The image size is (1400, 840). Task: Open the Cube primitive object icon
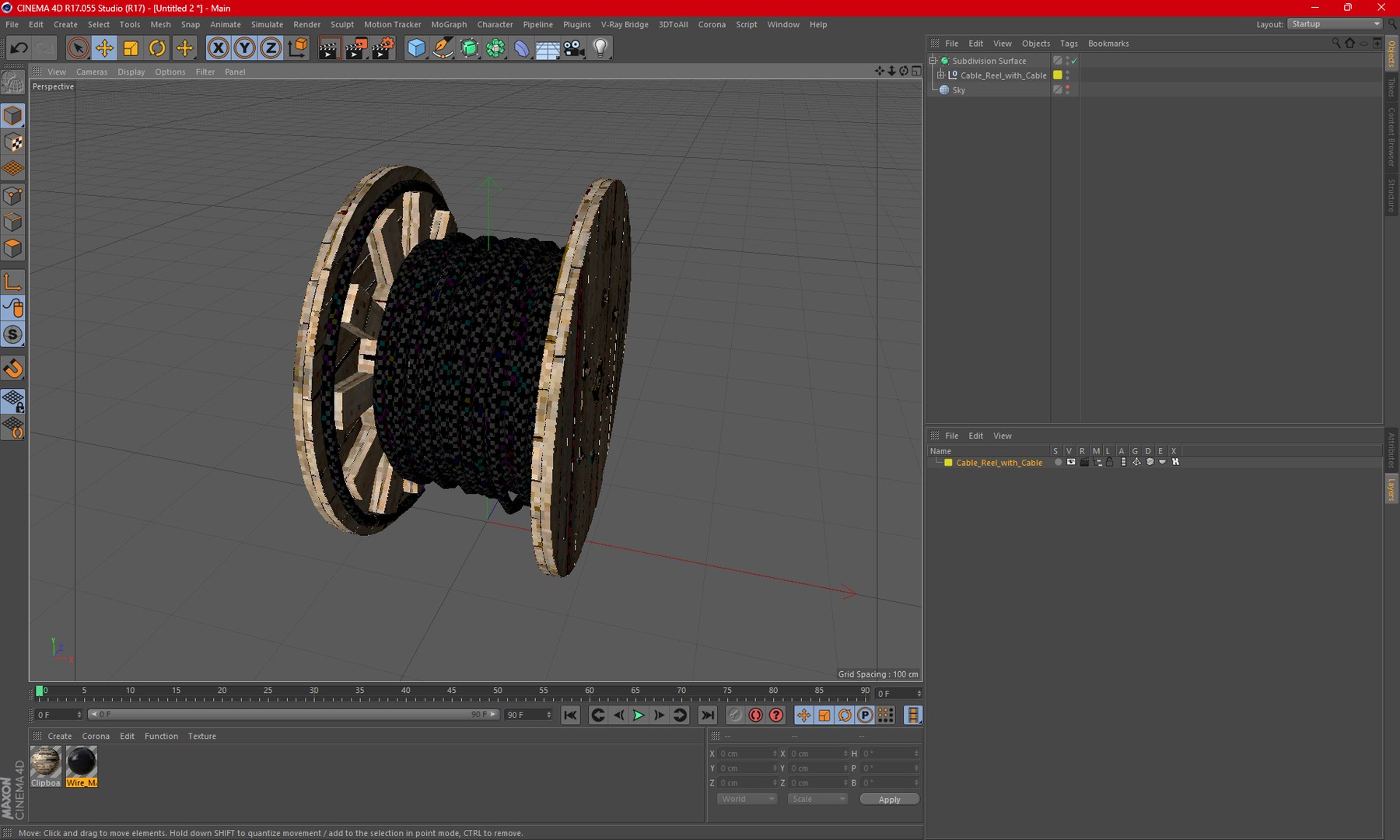point(416,48)
